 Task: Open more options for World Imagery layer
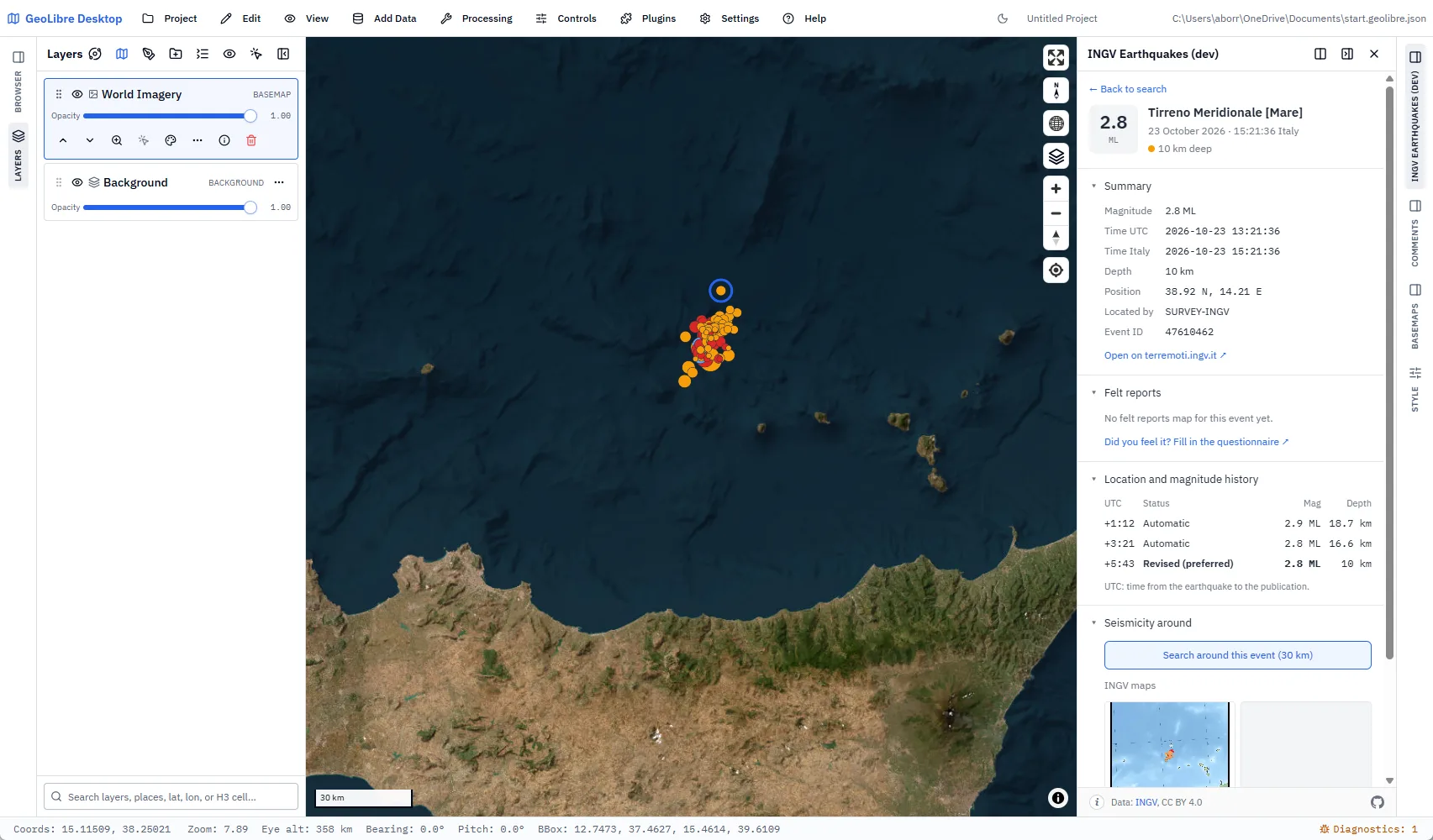click(x=198, y=140)
